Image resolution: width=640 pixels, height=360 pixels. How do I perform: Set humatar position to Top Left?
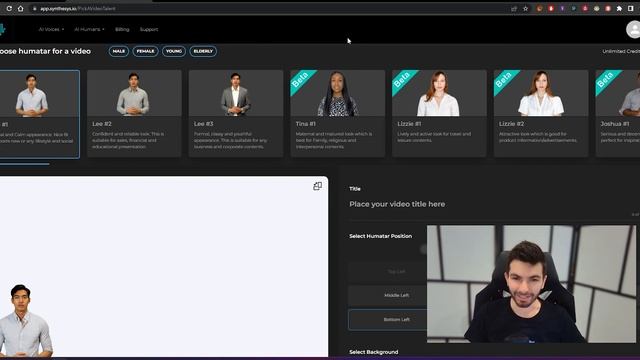(387, 271)
